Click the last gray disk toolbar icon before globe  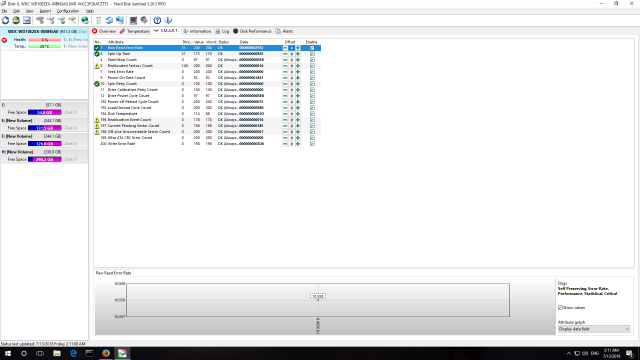tap(72, 20)
